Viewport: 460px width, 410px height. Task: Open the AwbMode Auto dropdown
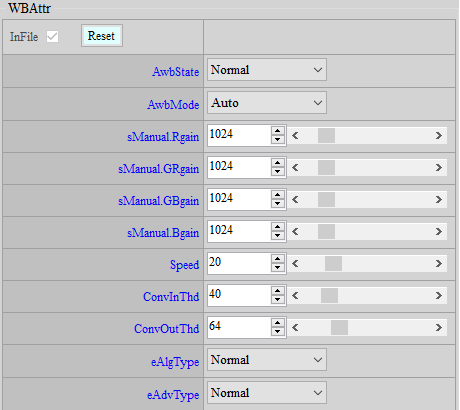(x=267, y=103)
